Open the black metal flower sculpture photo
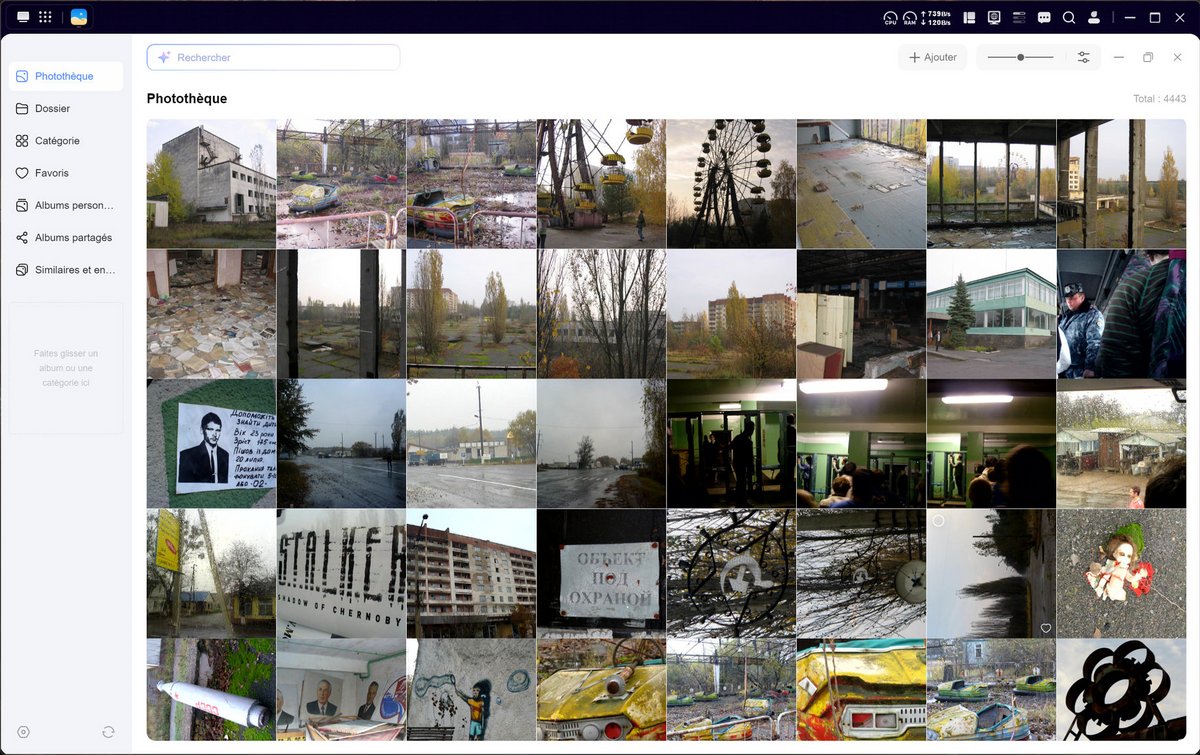The width and height of the screenshot is (1200, 755). [1121, 690]
